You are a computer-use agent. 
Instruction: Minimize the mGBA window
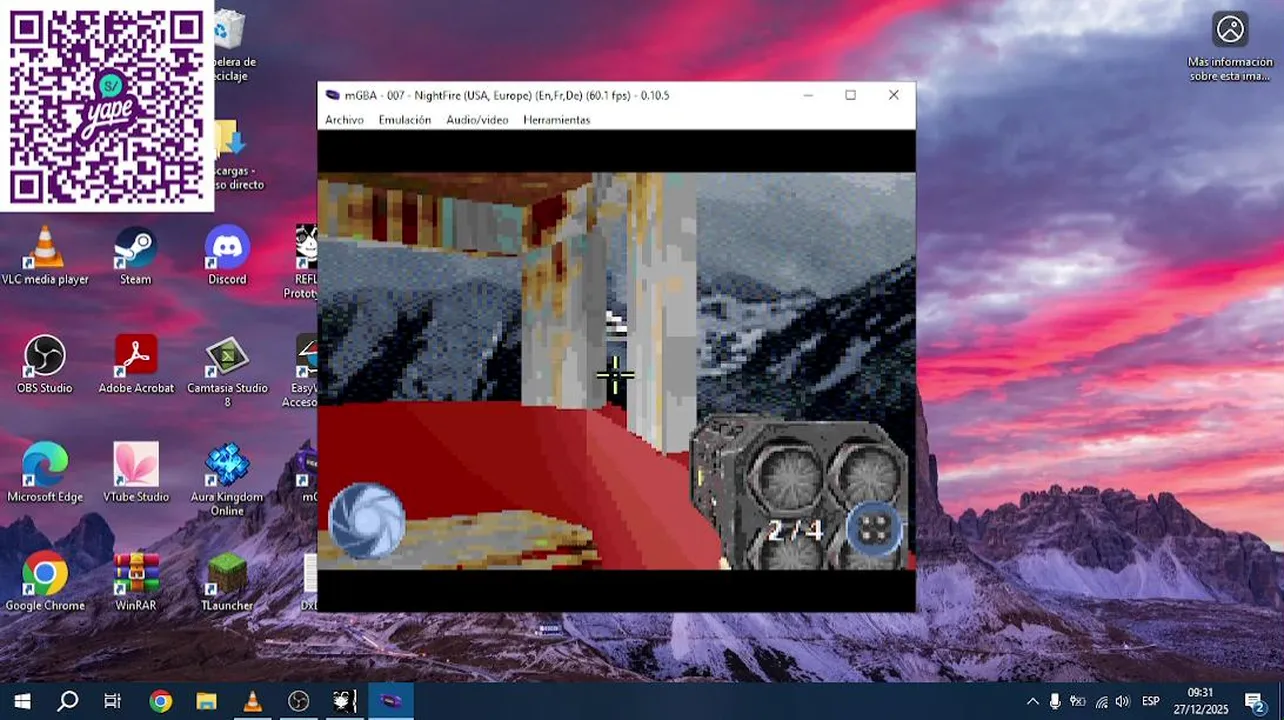(806, 95)
